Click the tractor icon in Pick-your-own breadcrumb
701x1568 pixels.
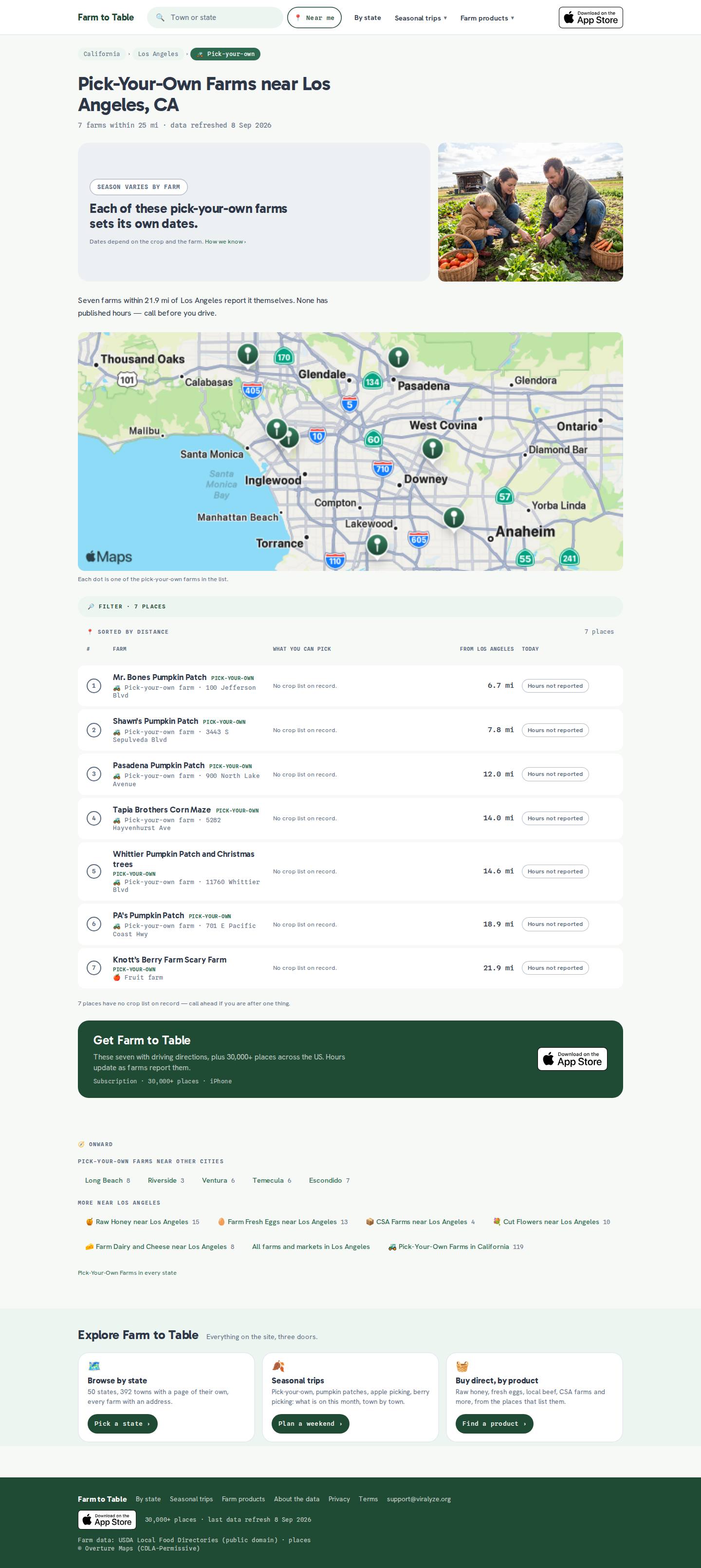[200, 54]
